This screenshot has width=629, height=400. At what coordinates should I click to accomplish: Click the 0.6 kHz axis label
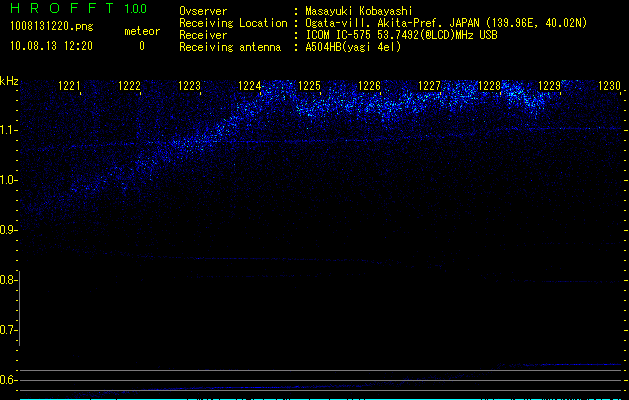pyautogui.click(x=8, y=380)
